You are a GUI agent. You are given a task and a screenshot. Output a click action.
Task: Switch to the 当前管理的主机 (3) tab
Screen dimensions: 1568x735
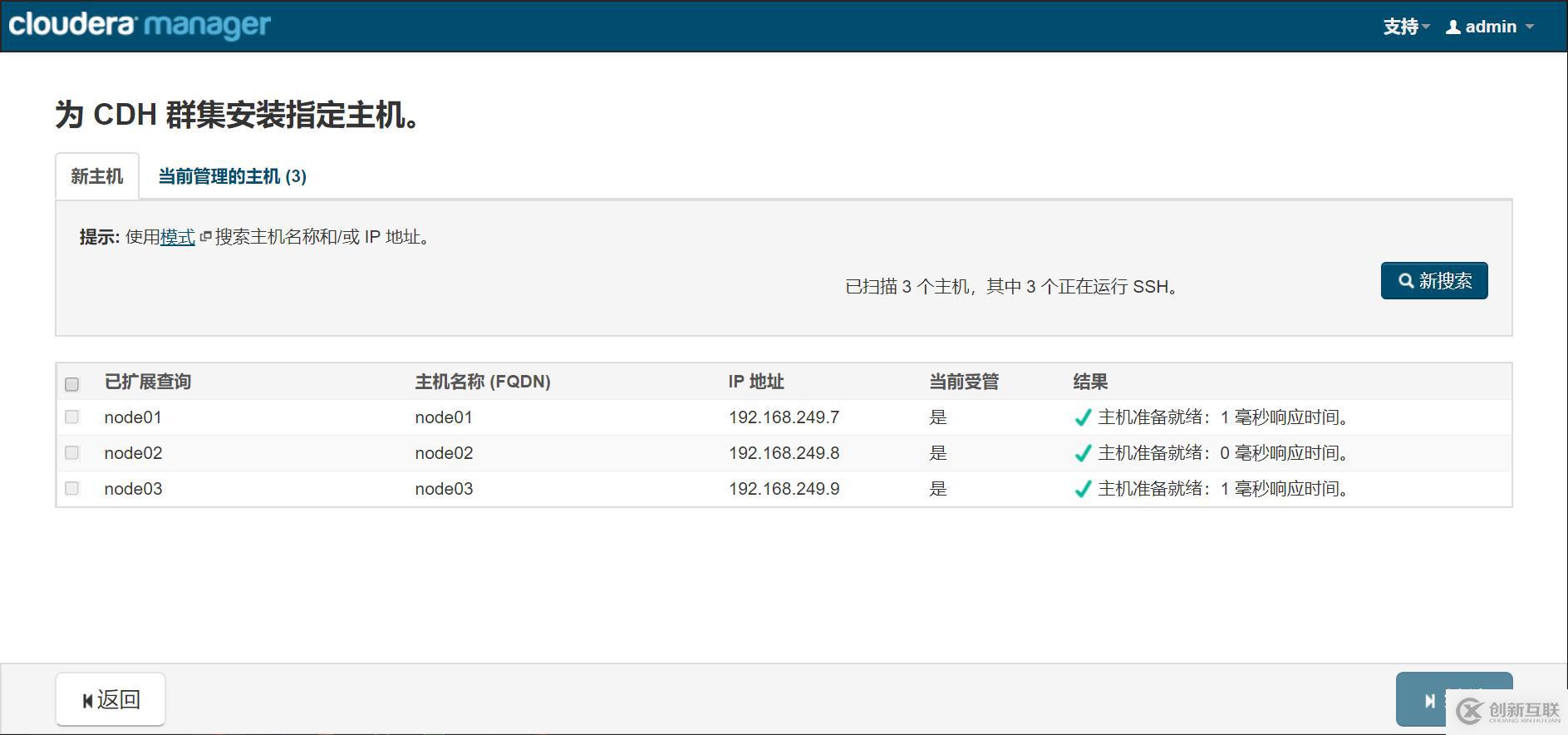coord(232,176)
